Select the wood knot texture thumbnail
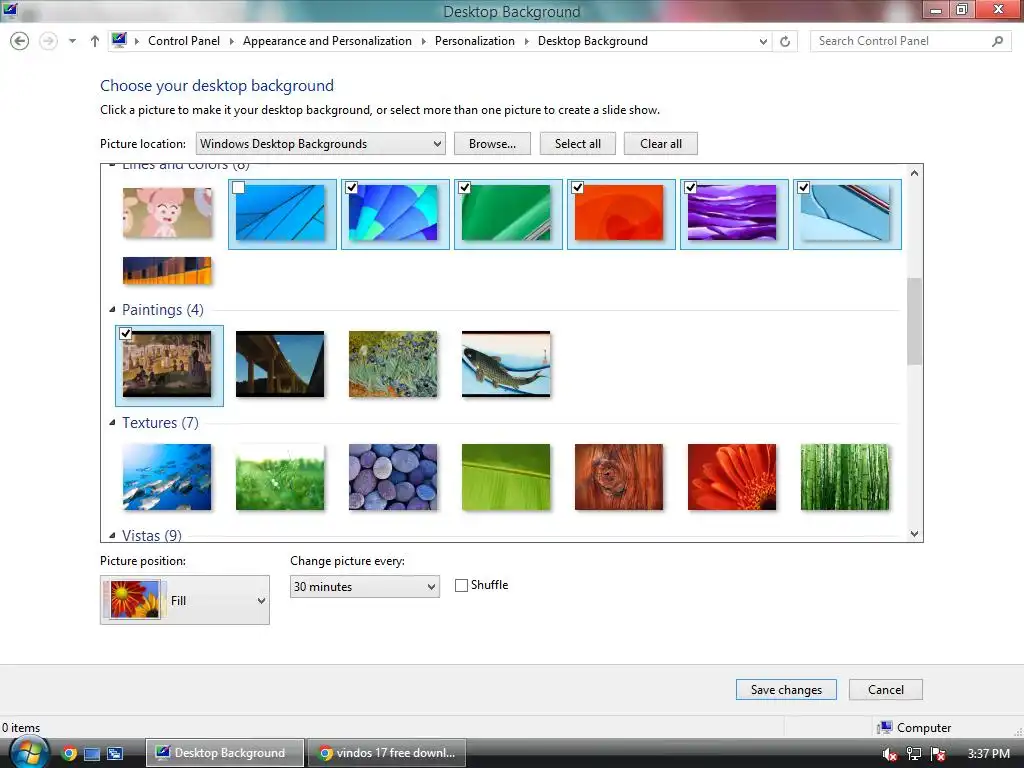This screenshot has width=1024, height=768. pos(619,477)
